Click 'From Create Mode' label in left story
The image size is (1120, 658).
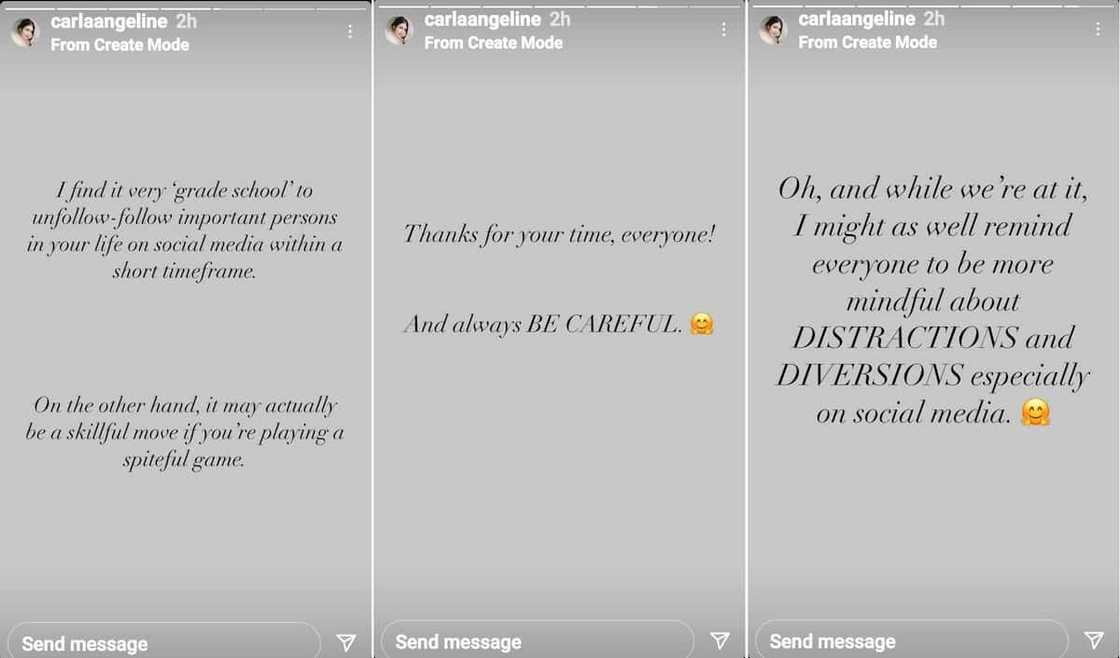(120, 45)
